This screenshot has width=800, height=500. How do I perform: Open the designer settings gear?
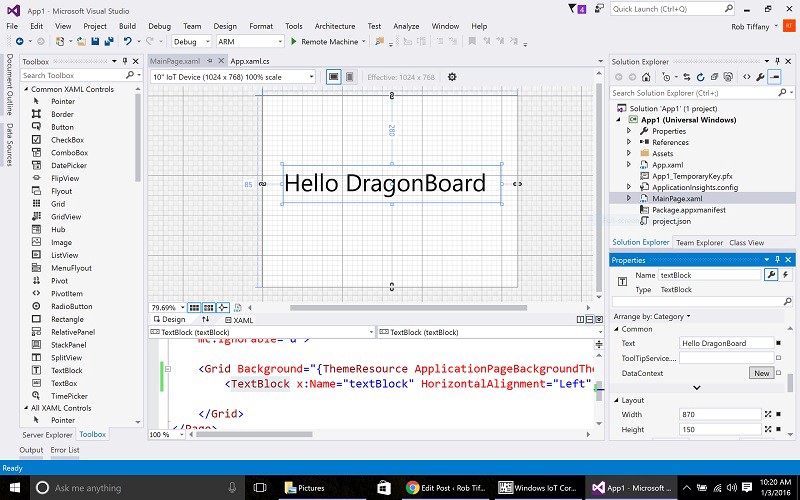(x=452, y=77)
